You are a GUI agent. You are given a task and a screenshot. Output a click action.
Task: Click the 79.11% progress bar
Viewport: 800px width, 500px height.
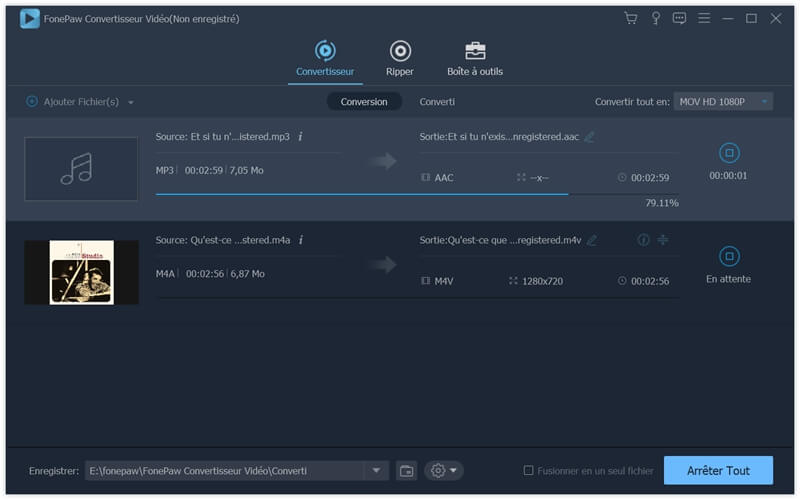point(417,194)
